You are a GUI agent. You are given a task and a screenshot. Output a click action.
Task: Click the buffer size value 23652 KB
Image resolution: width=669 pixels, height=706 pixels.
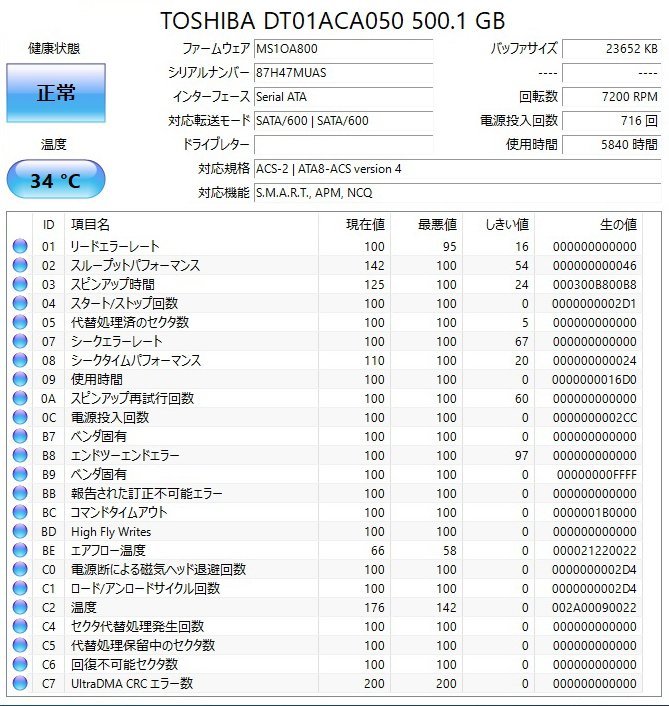611,49
